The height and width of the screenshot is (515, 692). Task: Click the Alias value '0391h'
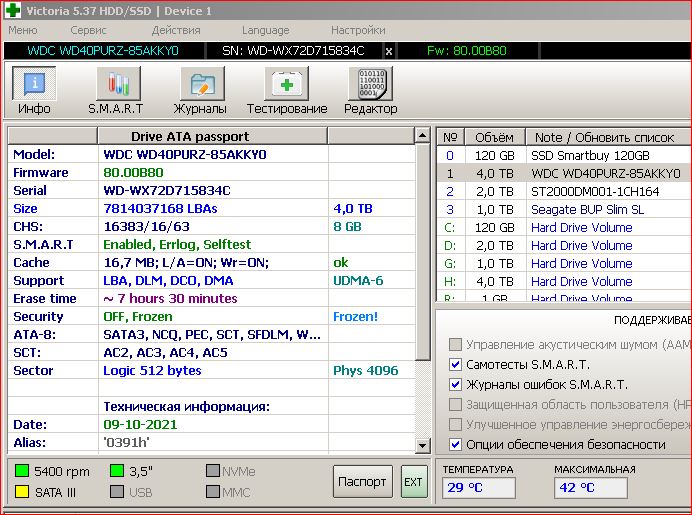coord(126,442)
